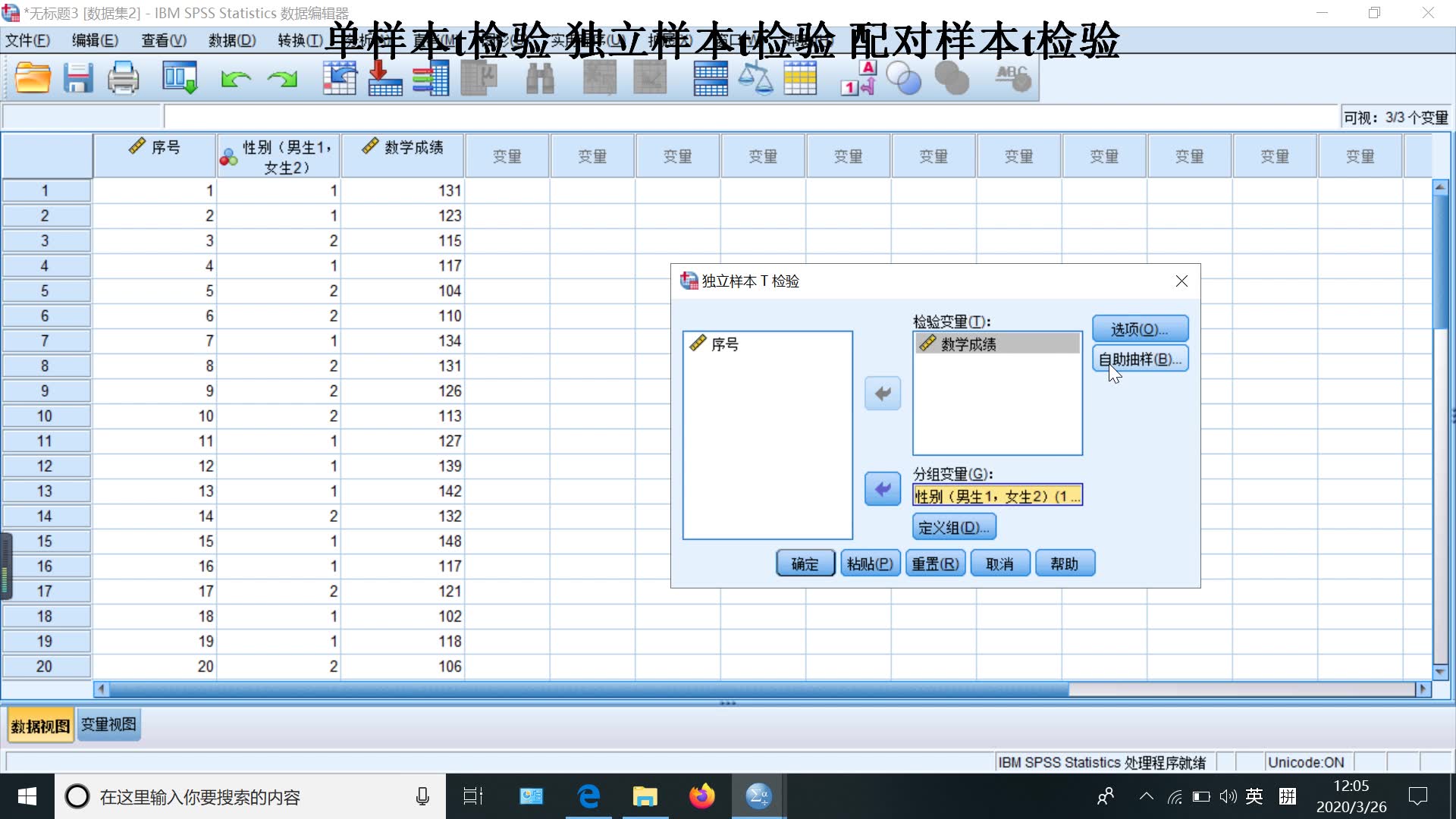Click the Go to variable icon with red arrow

click(x=385, y=78)
